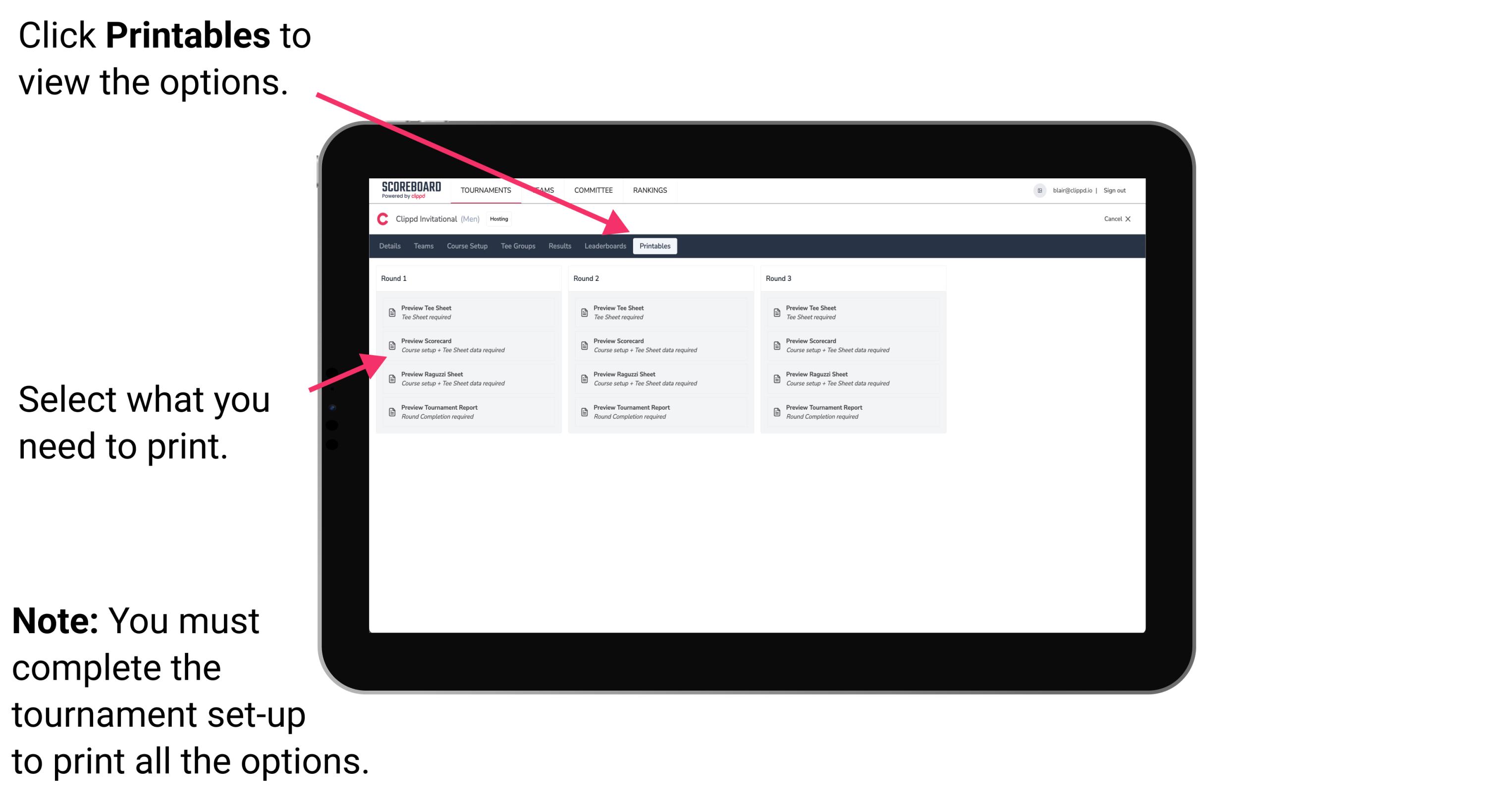The width and height of the screenshot is (1509, 812).
Task: Click the Cancel button
Action: coord(1113,218)
